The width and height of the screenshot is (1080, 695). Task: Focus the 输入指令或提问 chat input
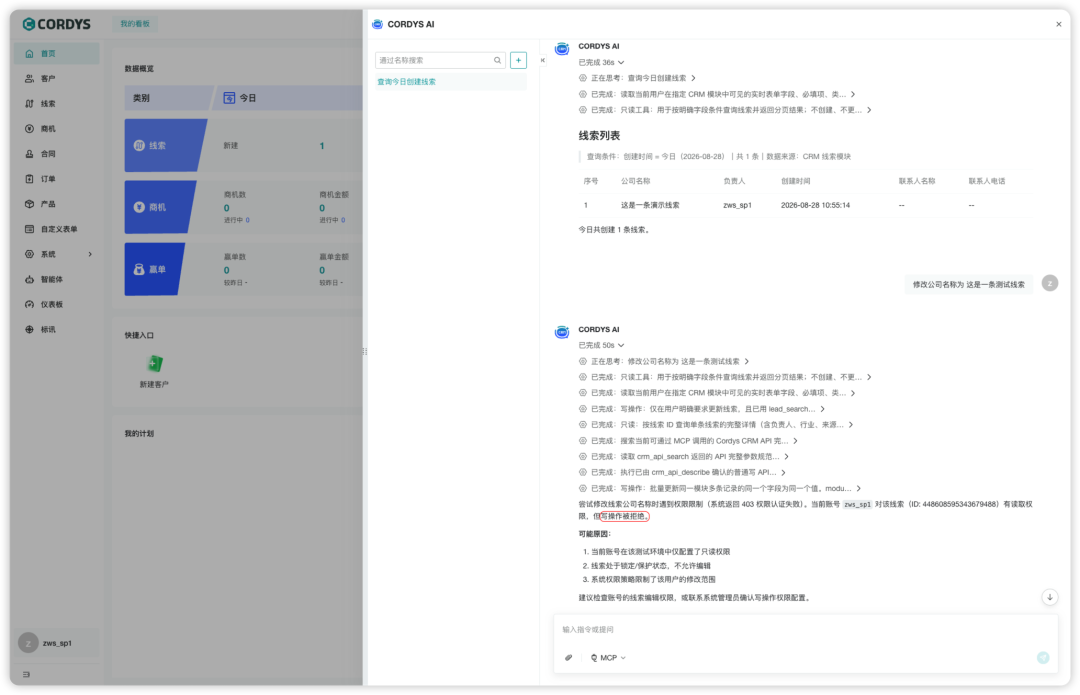point(804,630)
